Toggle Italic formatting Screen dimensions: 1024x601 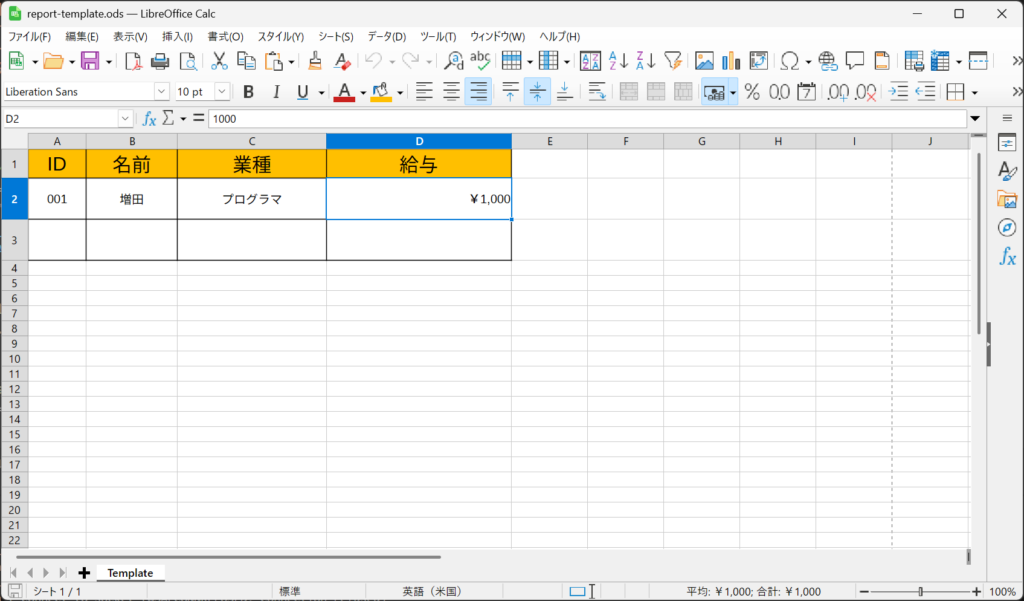(x=276, y=92)
